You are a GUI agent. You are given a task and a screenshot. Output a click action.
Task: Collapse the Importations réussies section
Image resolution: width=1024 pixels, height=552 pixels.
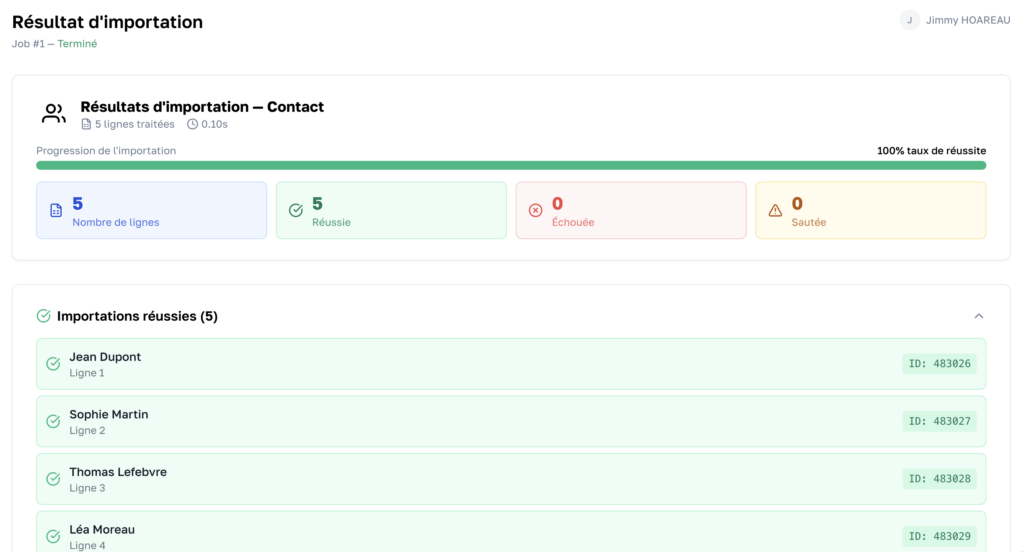[979, 316]
